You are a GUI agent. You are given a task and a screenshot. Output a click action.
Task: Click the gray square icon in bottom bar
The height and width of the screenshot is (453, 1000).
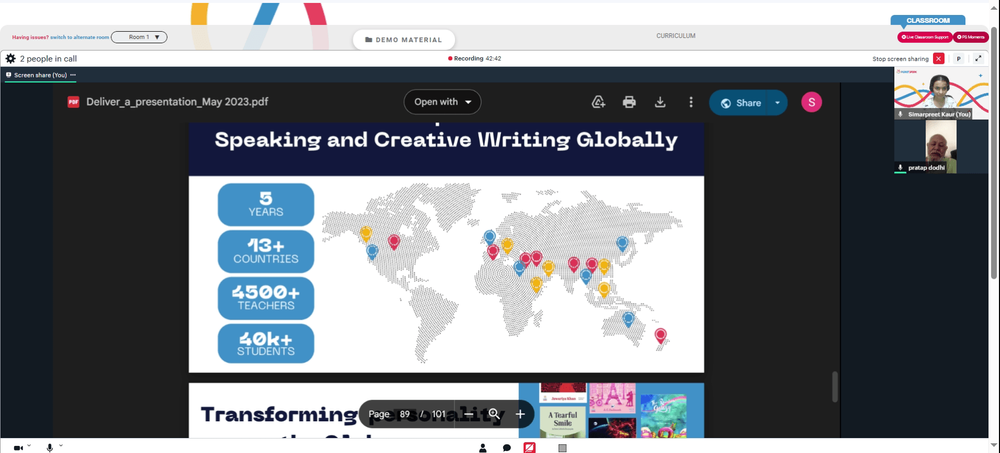pyautogui.click(x=562, y=448)
